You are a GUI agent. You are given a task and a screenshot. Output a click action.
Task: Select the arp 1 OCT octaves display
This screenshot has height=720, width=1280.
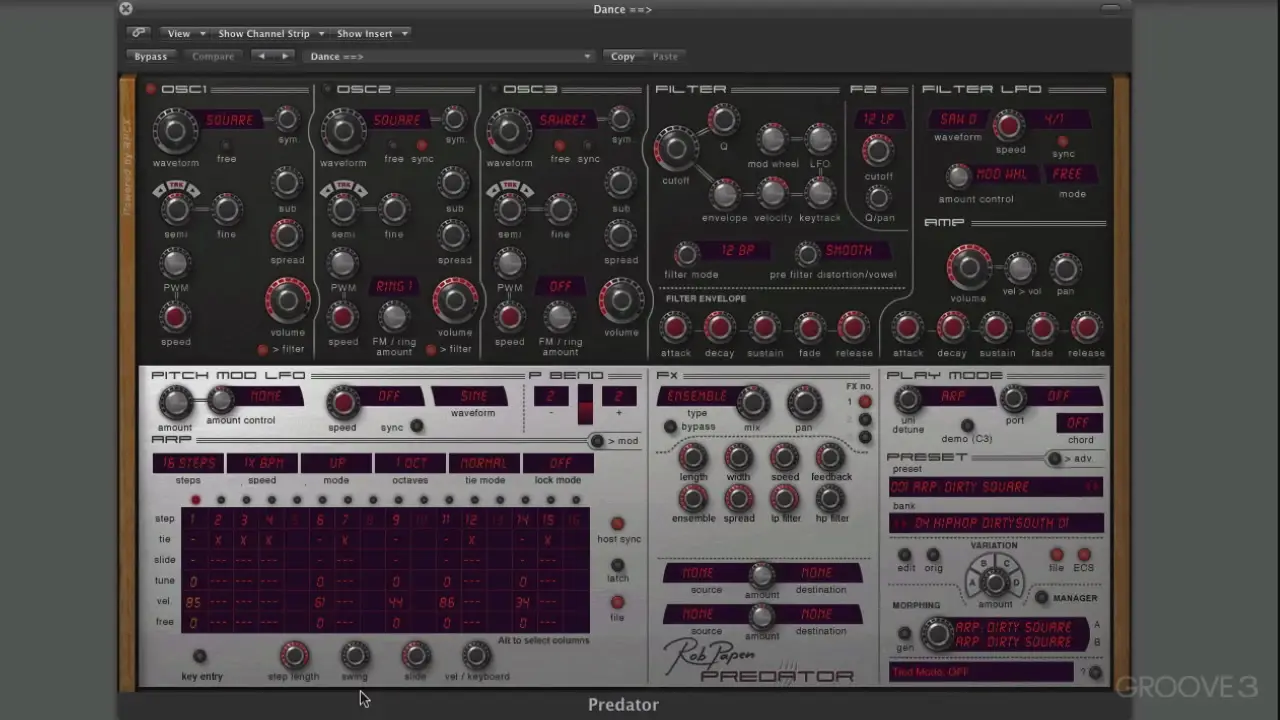[x=410, y=463]
